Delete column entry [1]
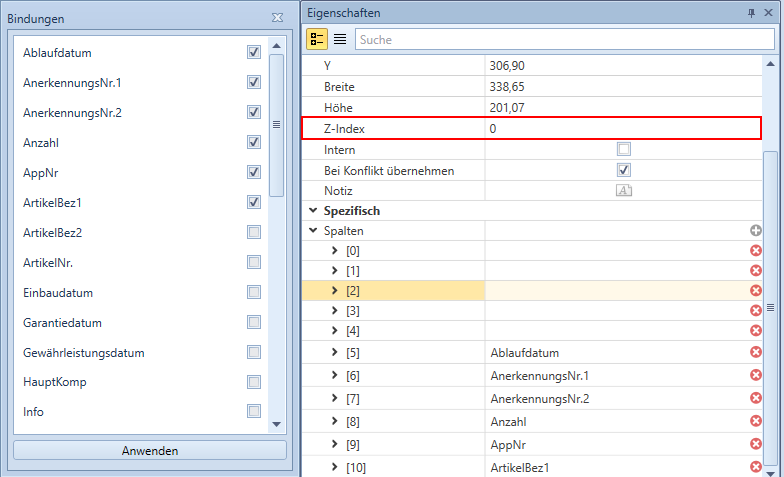 point(756,270)
